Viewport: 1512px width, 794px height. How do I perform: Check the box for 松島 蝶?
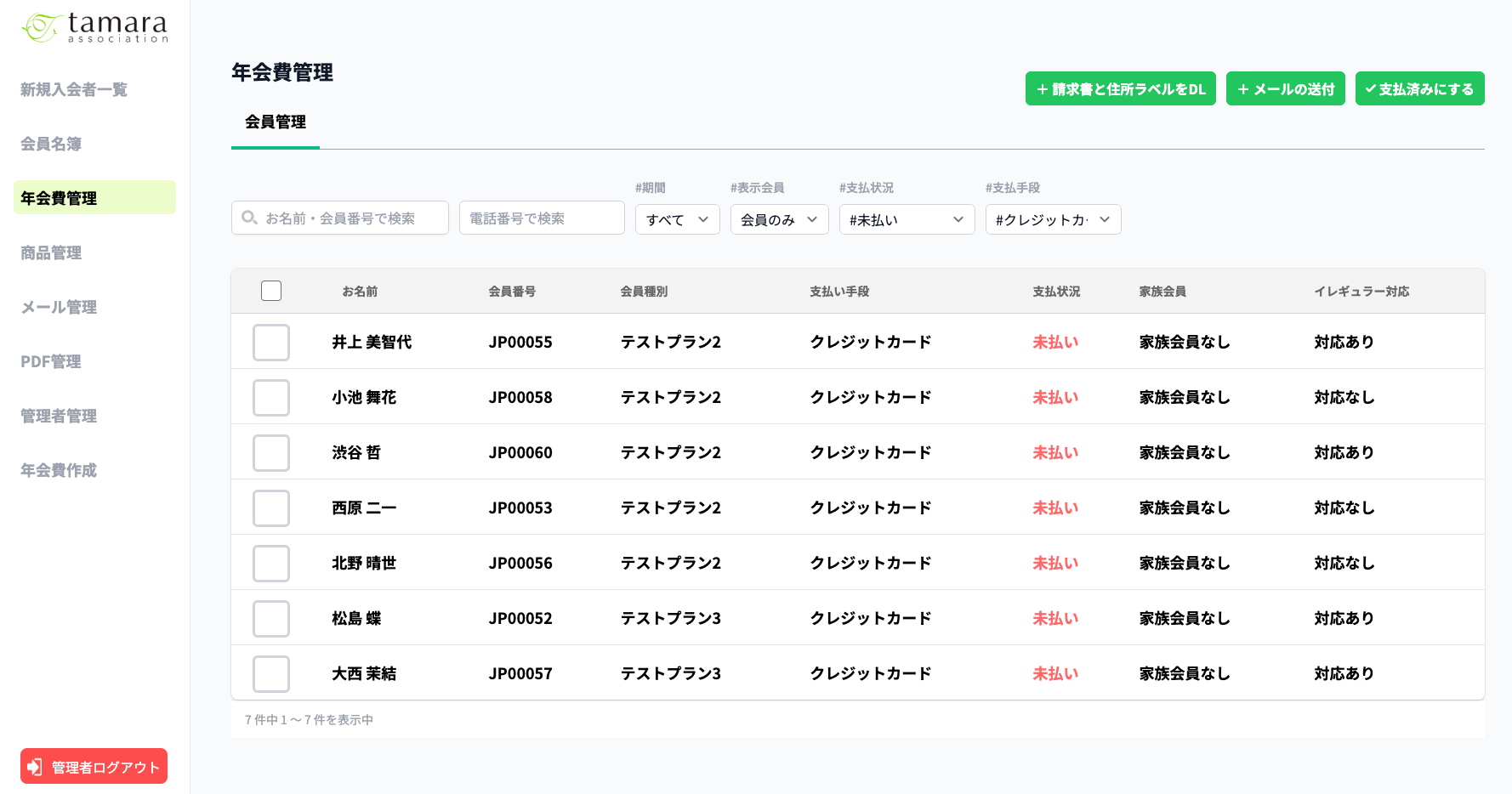tap(271, 618)
